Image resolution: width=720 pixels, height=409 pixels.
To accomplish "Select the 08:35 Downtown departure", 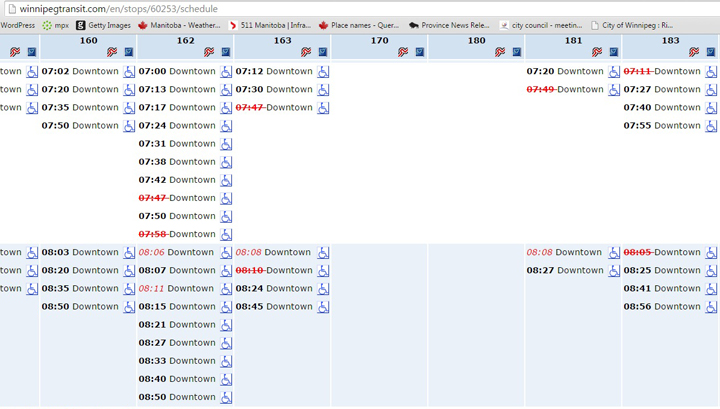I will (x=80, y=288).
